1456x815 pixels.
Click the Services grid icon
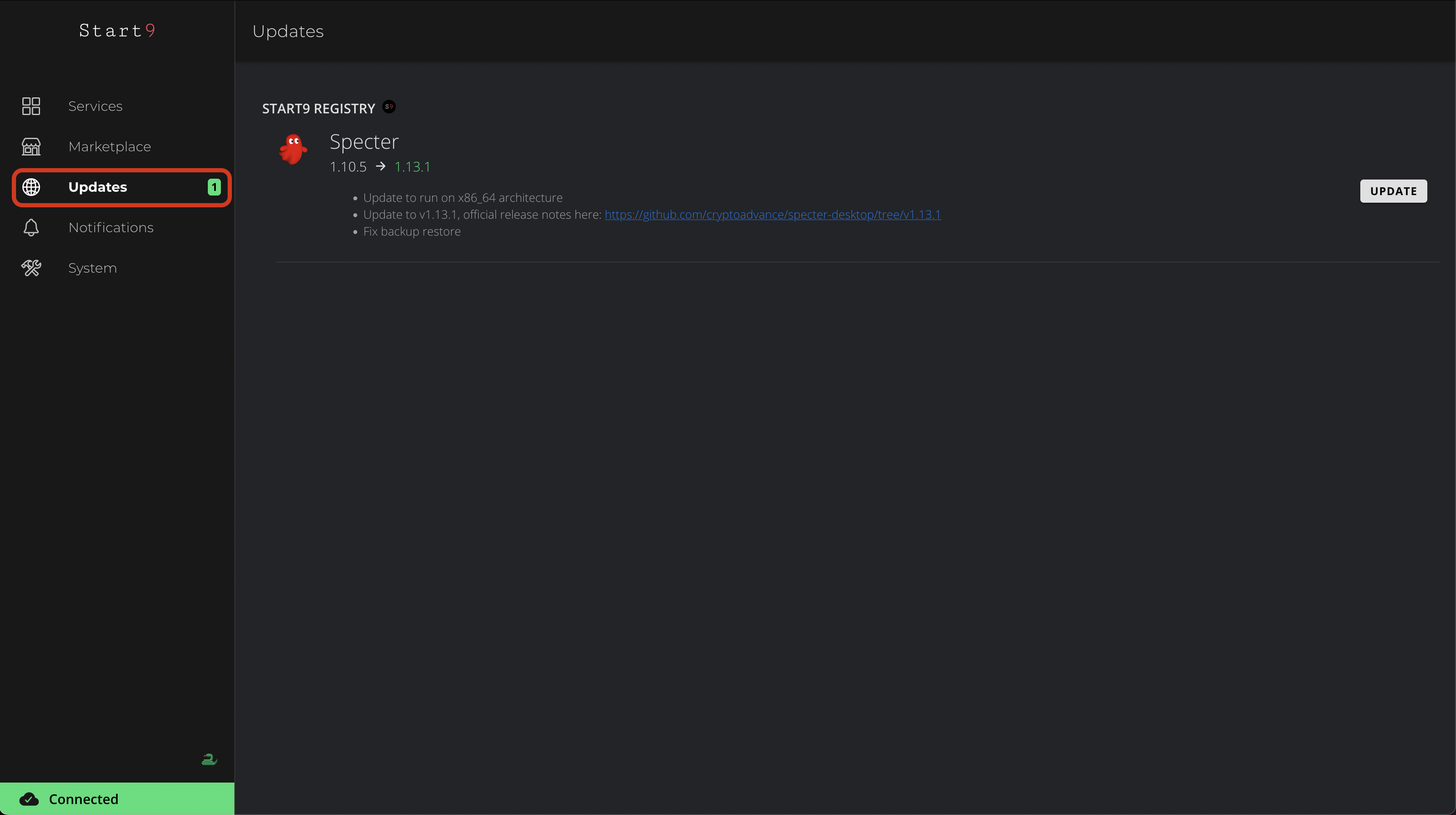pos(31,106)
